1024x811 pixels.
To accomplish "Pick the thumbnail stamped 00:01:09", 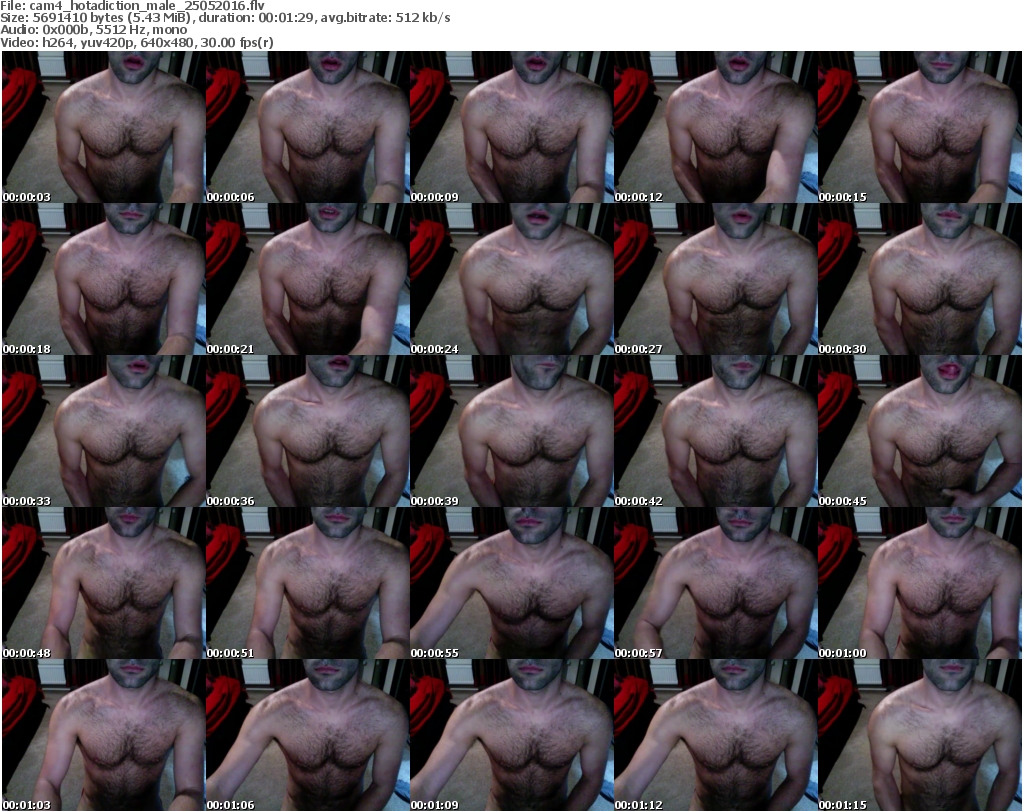I will (512, 735).
